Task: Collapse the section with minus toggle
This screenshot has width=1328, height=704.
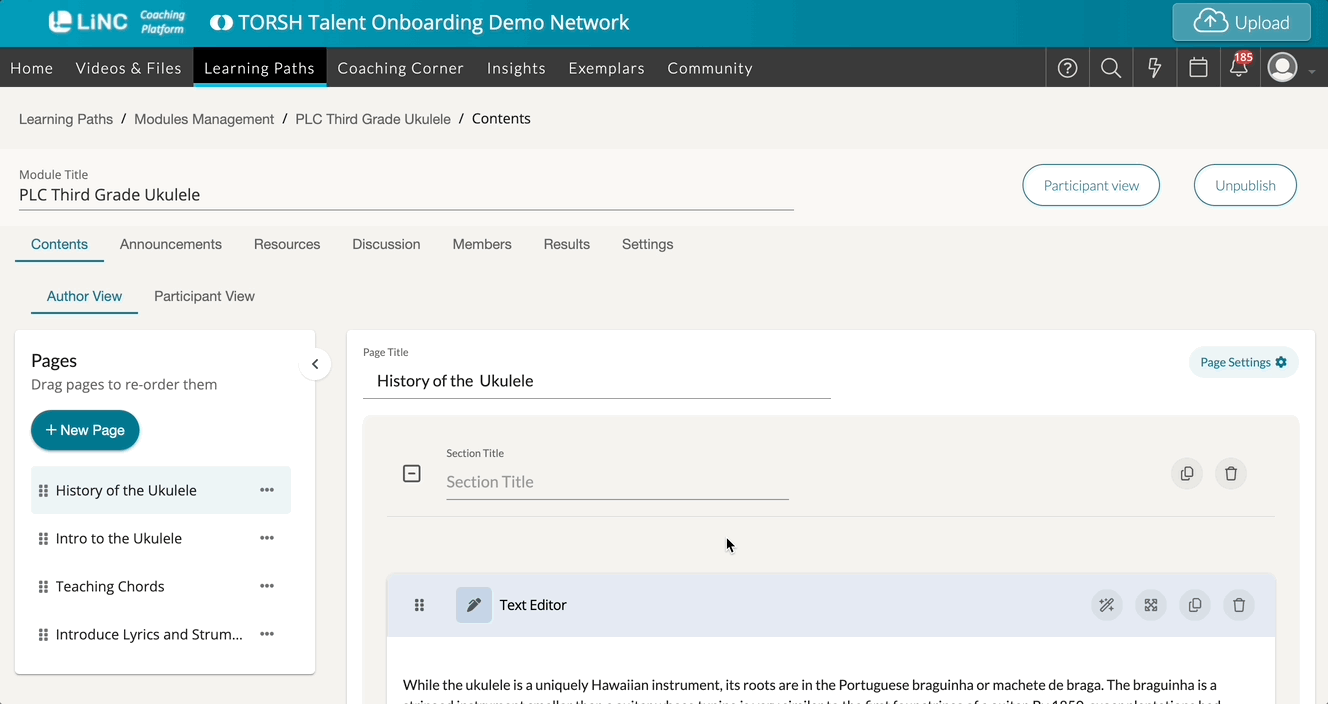Action: click(412, 474)
